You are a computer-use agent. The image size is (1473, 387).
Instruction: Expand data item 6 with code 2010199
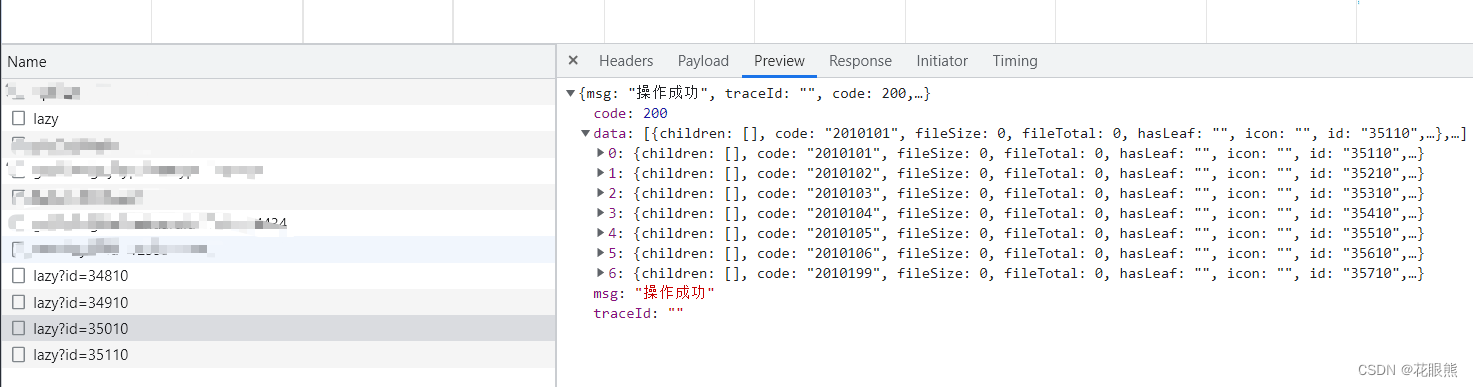click(601, 273)
